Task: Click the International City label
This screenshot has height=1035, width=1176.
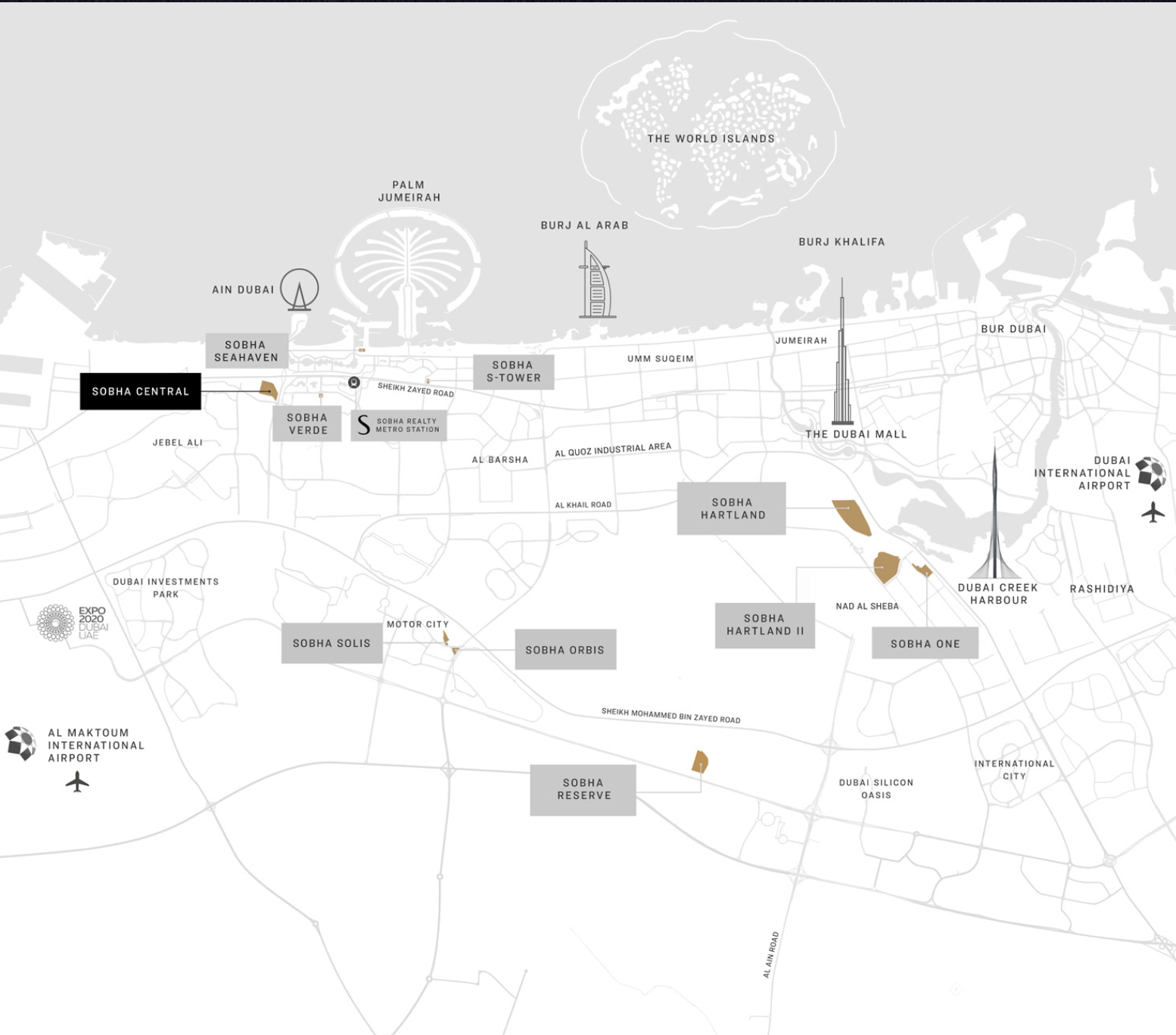Action: (1014, 769)
